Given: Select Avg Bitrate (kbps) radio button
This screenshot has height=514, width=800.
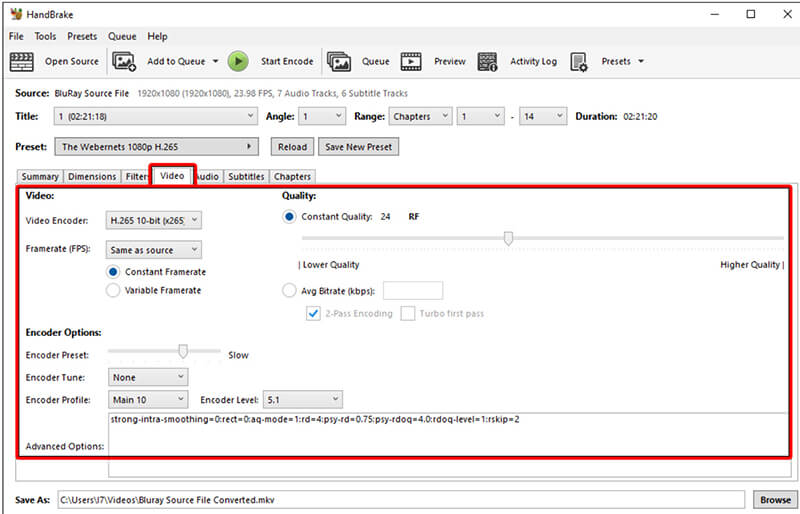Looking at the screenshot, I should [289, 291].
